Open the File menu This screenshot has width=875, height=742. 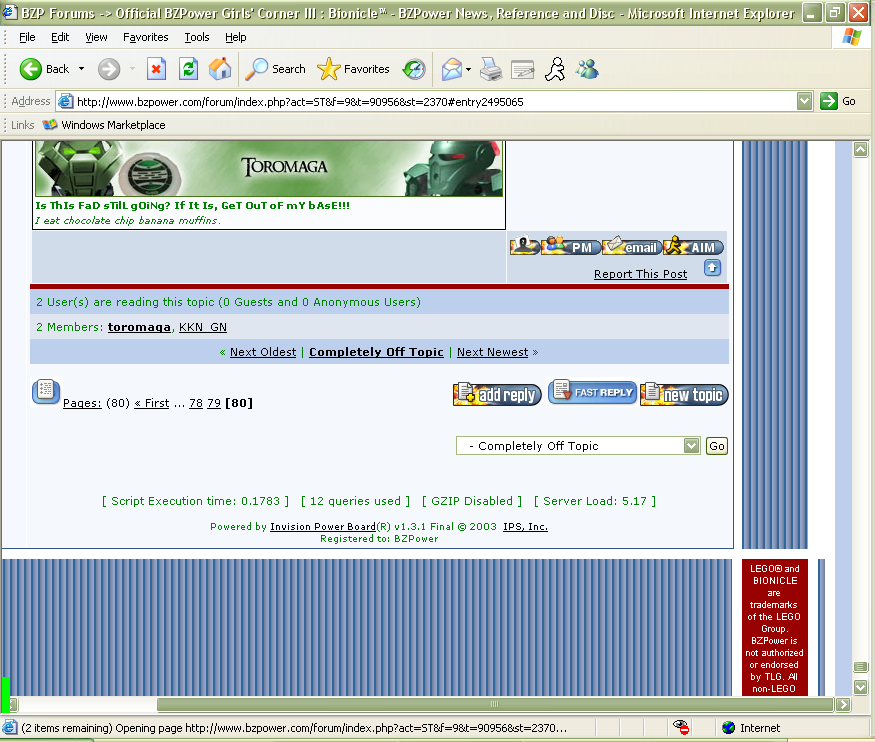point(27,37)
